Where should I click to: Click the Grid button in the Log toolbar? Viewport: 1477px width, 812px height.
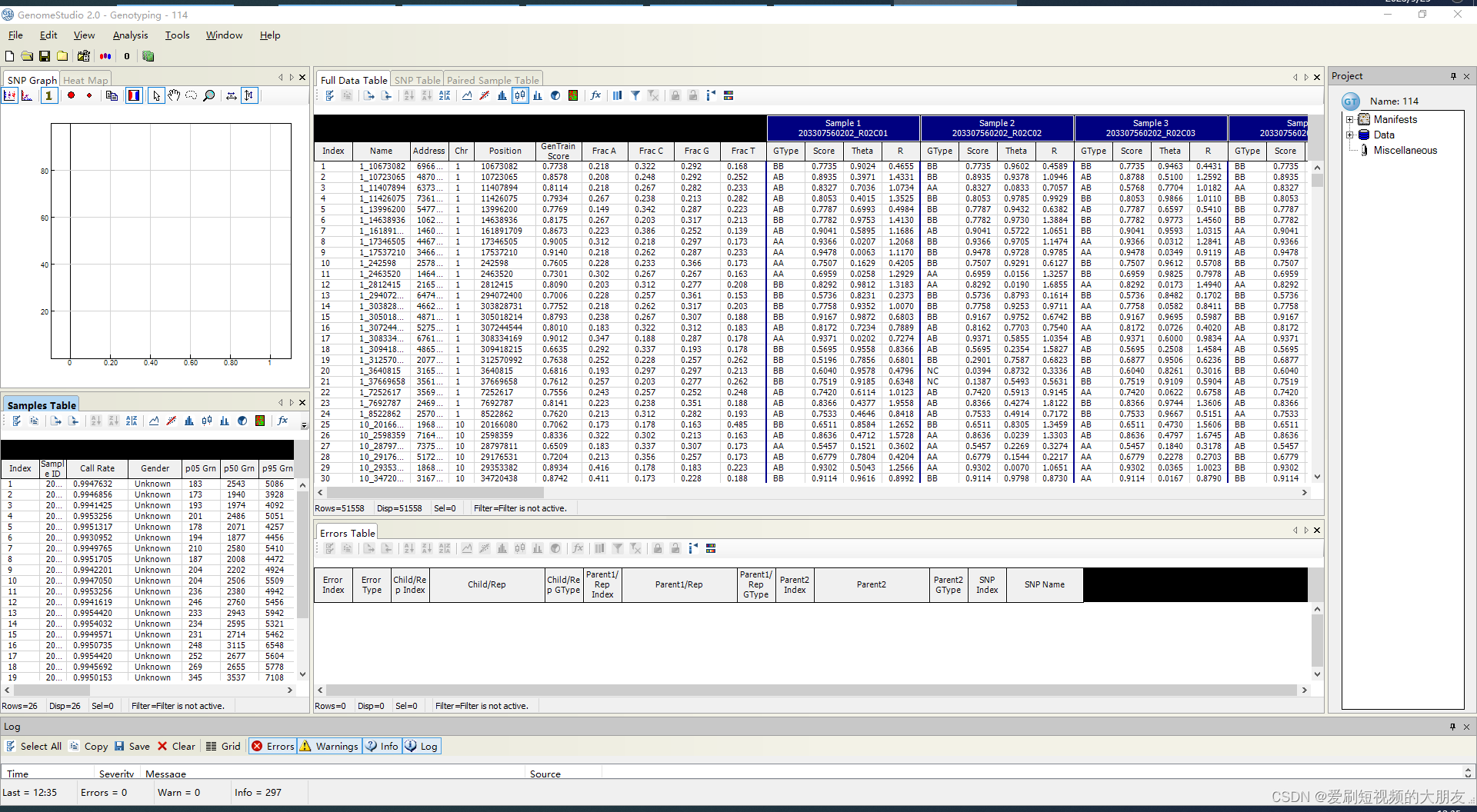[222, 746]
